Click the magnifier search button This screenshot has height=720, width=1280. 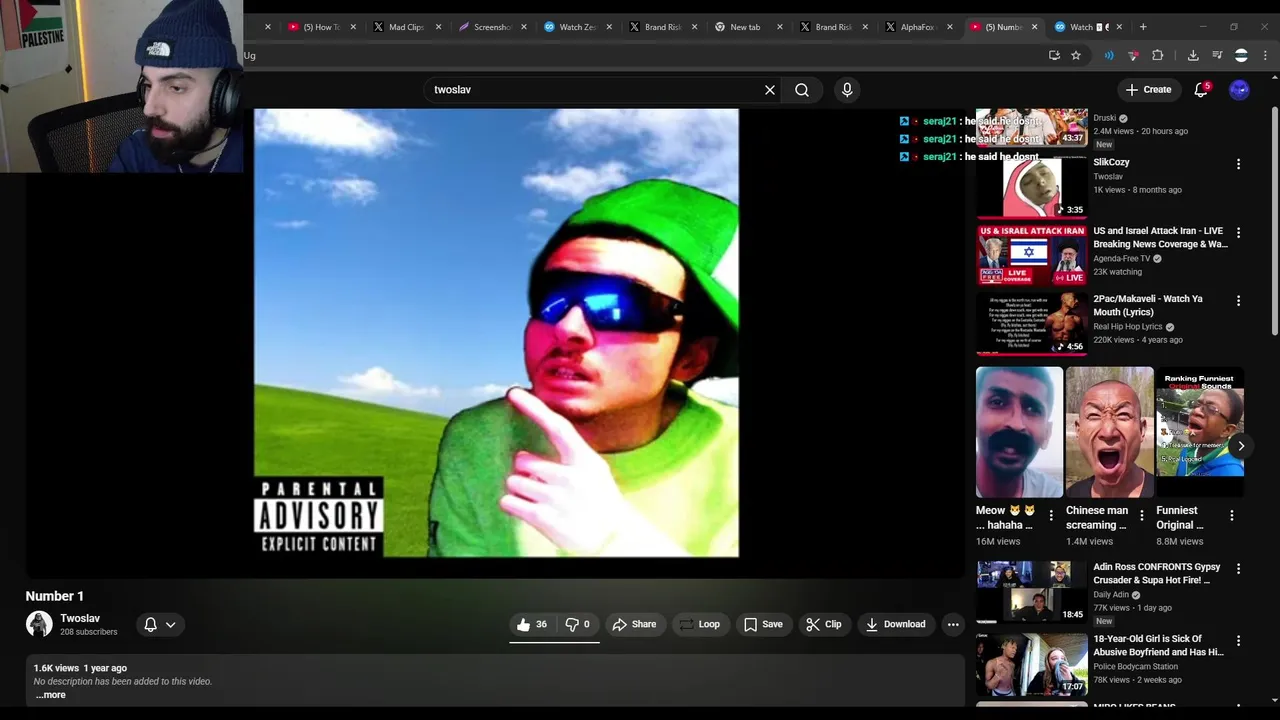coord(802,90)
